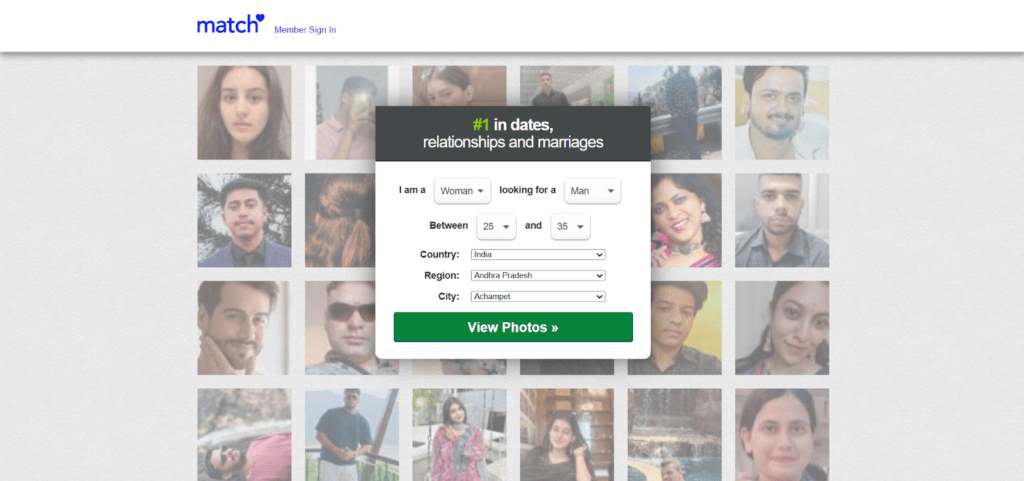Select photo of man in blue suit jacket
Screen dimensions: 1024x481
(x=244, y=220)
